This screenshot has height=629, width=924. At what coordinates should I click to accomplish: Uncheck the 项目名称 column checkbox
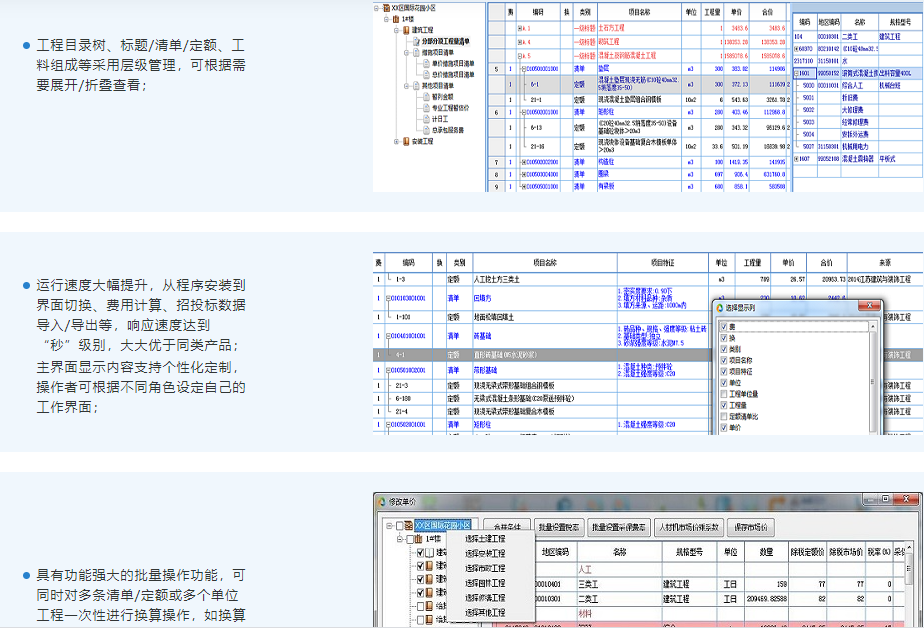pos(725,360)
